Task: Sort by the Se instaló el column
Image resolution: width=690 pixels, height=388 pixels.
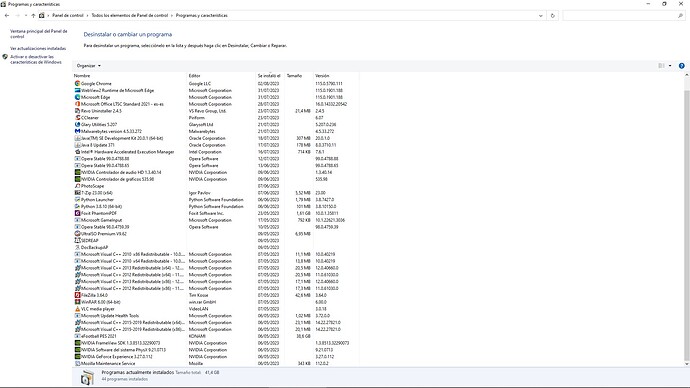Action: 270,76
